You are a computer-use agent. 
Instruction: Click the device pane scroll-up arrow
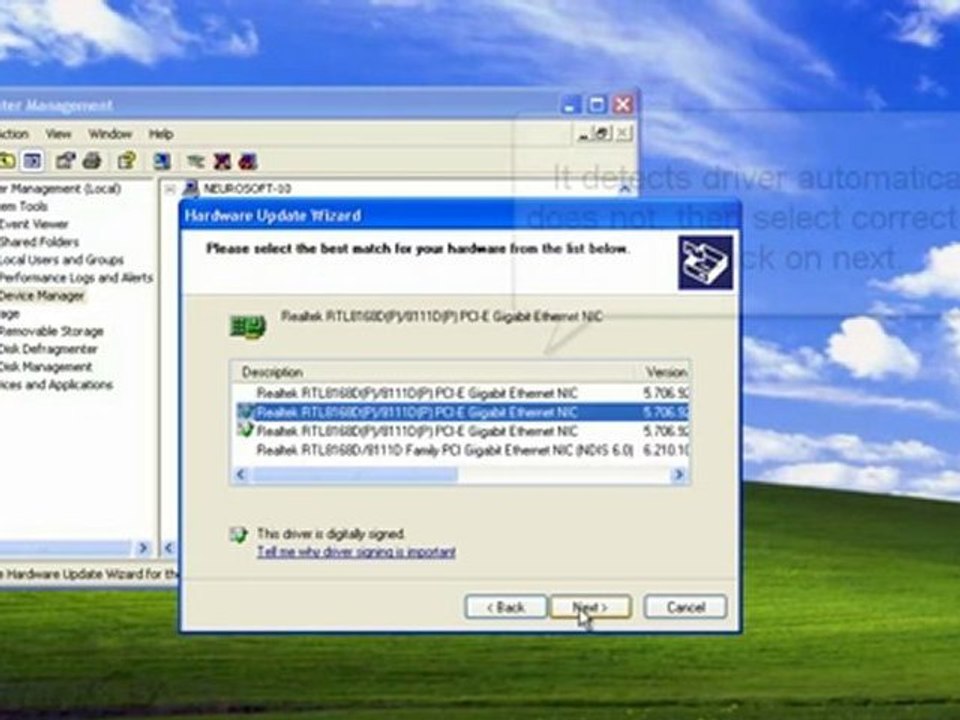(x=624, y=189)
